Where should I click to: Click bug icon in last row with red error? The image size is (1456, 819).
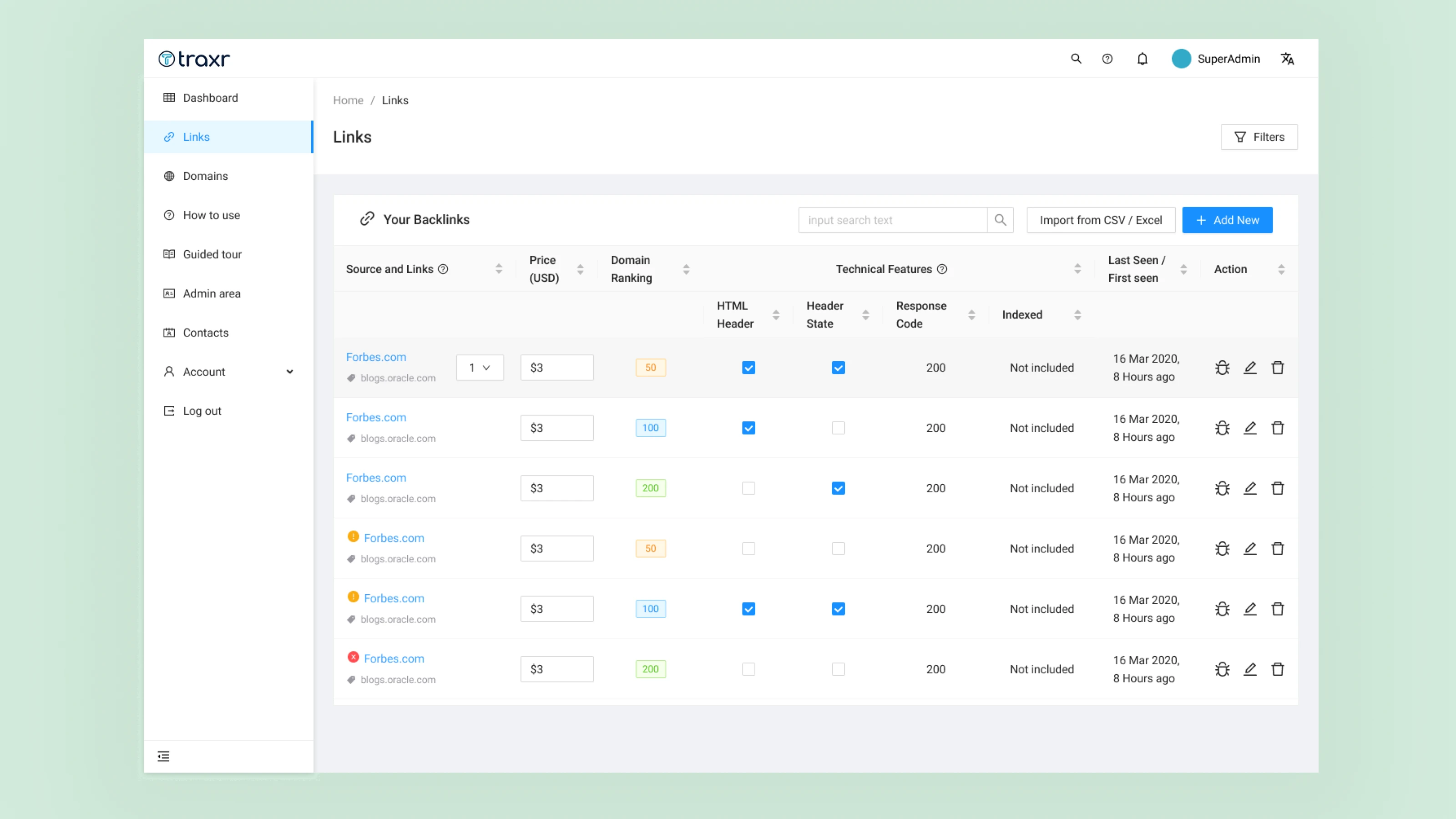[1222, 669]
